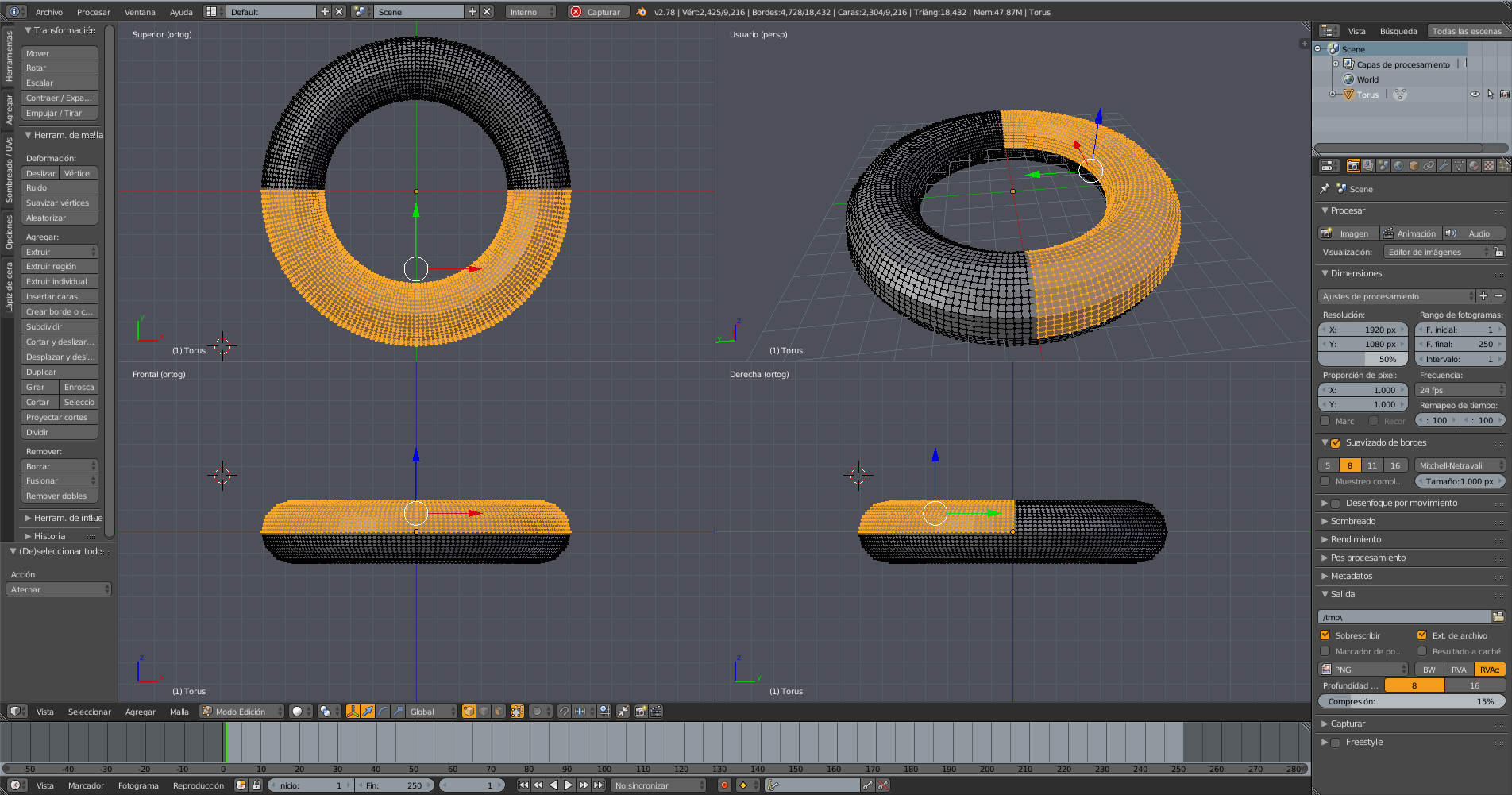Click the Texture checkerboard properties icon
The height and width of the screenshot is (795, 1512).
point(1489,166)
